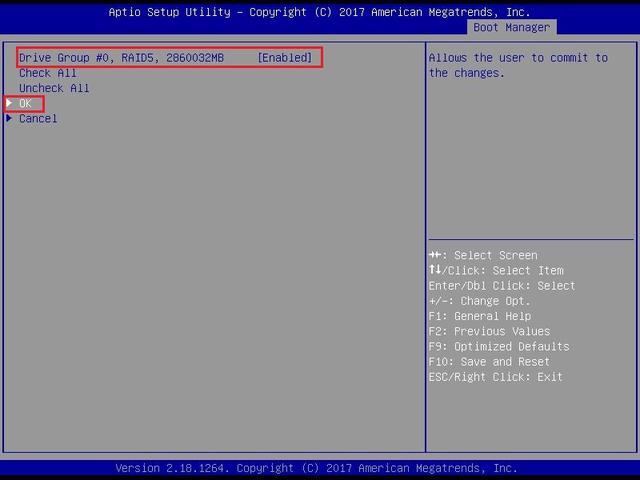Confirm changes with OK

click(26, 103)
